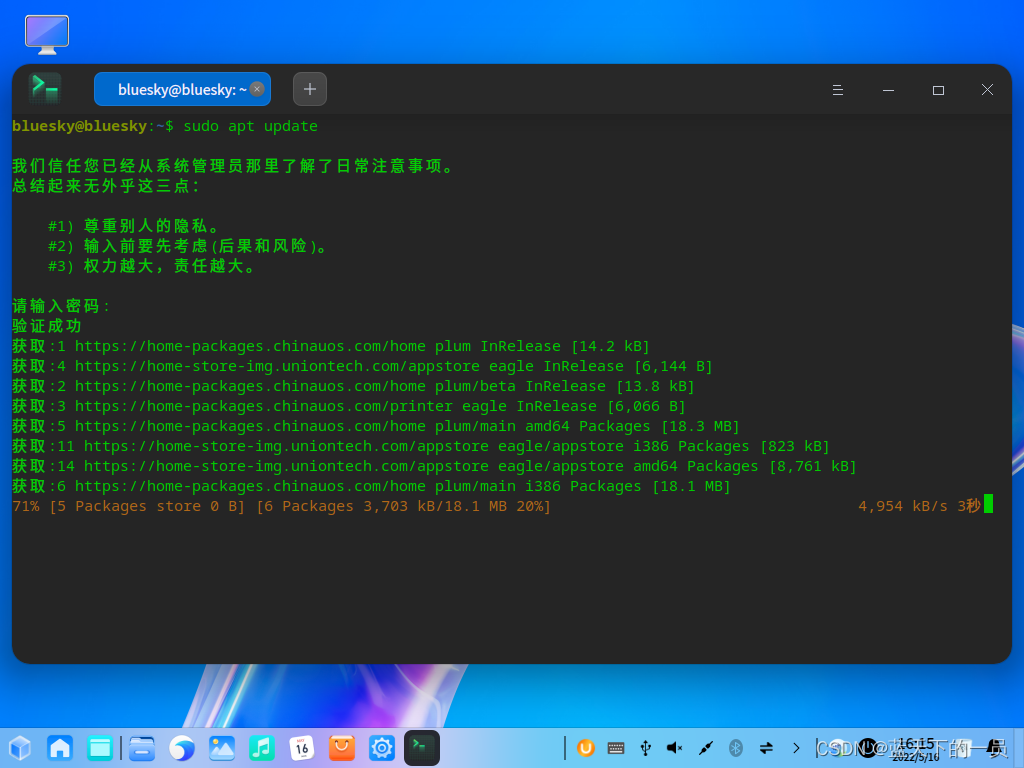Click the USB device tray icon
This screenshot has width=1024, height=768.
[646, 748]
